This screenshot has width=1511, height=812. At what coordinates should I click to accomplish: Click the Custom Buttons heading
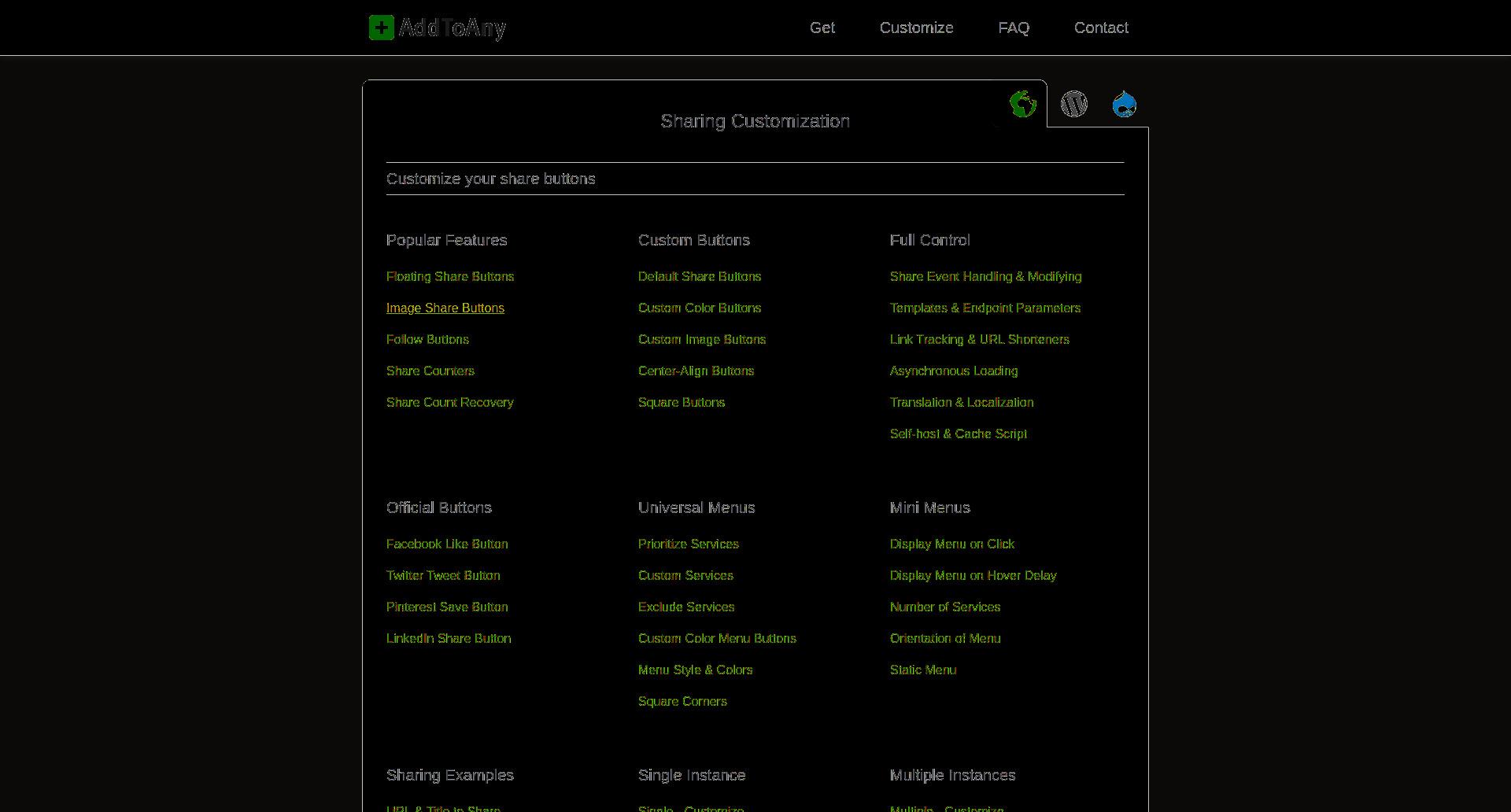[x=694, y=240]
